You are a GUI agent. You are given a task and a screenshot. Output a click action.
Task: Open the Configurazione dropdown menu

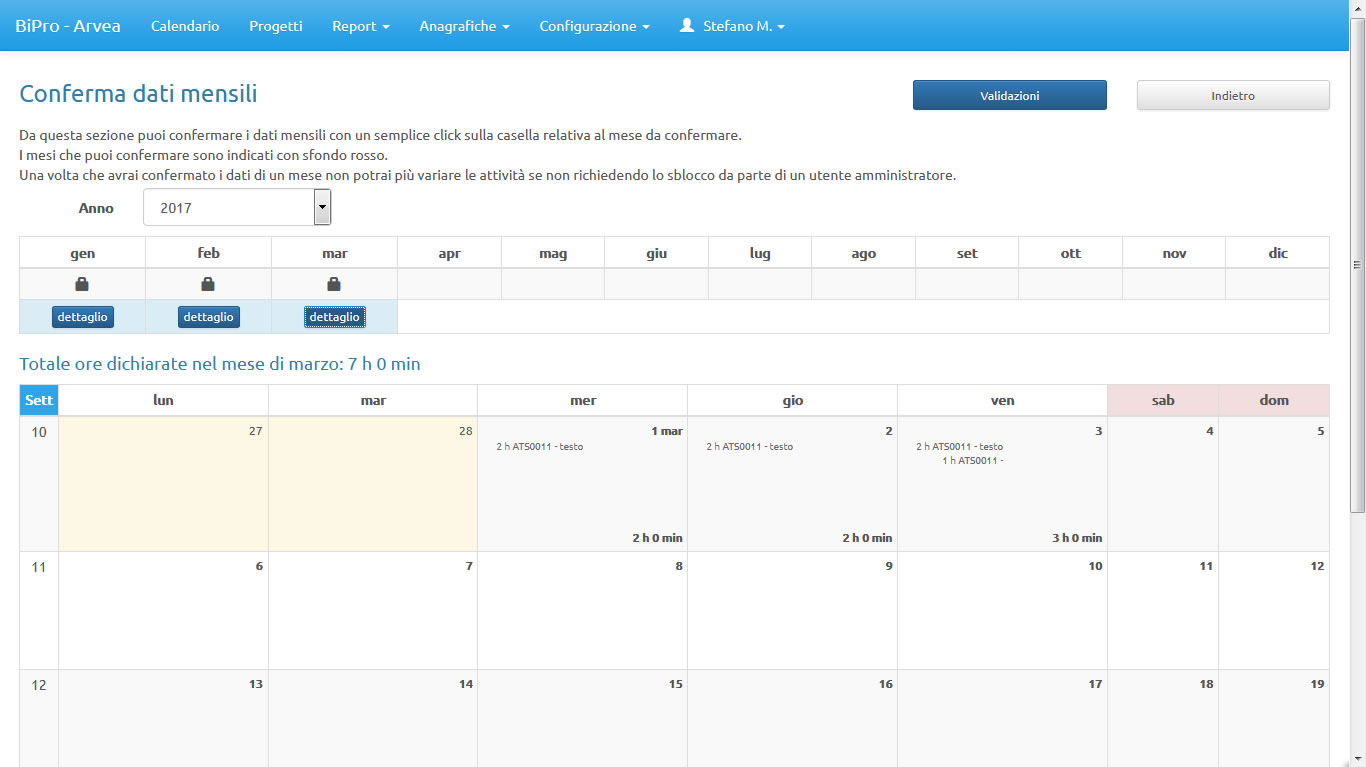coord(594,26)
